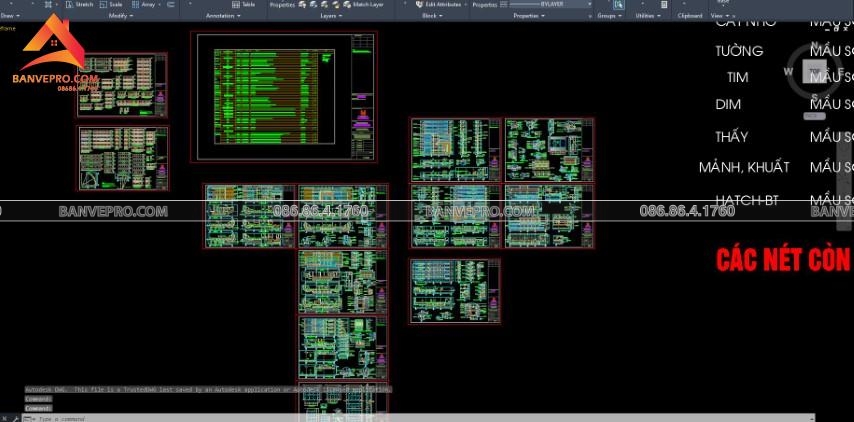Click the TIM layer label text
Image resolution: width=854 pixels, height=422 pixels.
[737, 77]
